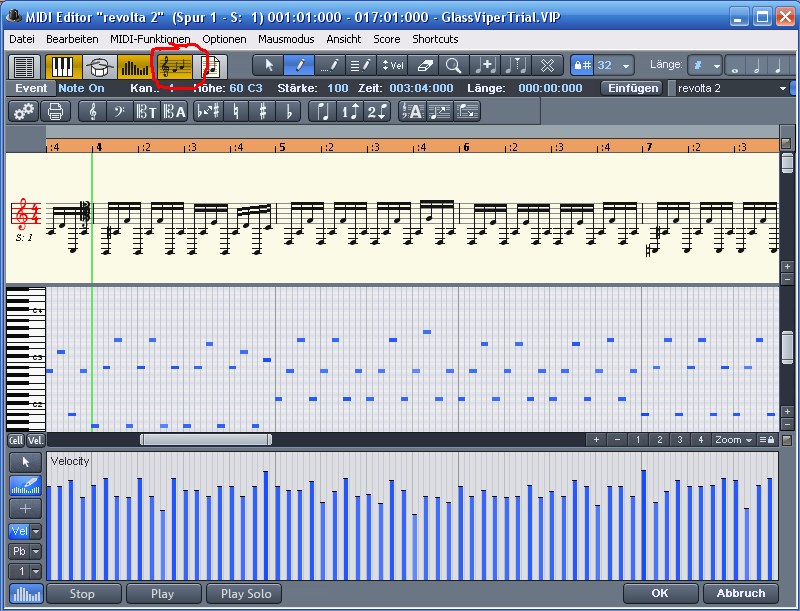Open score settings gear icon
The height and width of the screenshot is (611, 800).
(x=23, y=111)
